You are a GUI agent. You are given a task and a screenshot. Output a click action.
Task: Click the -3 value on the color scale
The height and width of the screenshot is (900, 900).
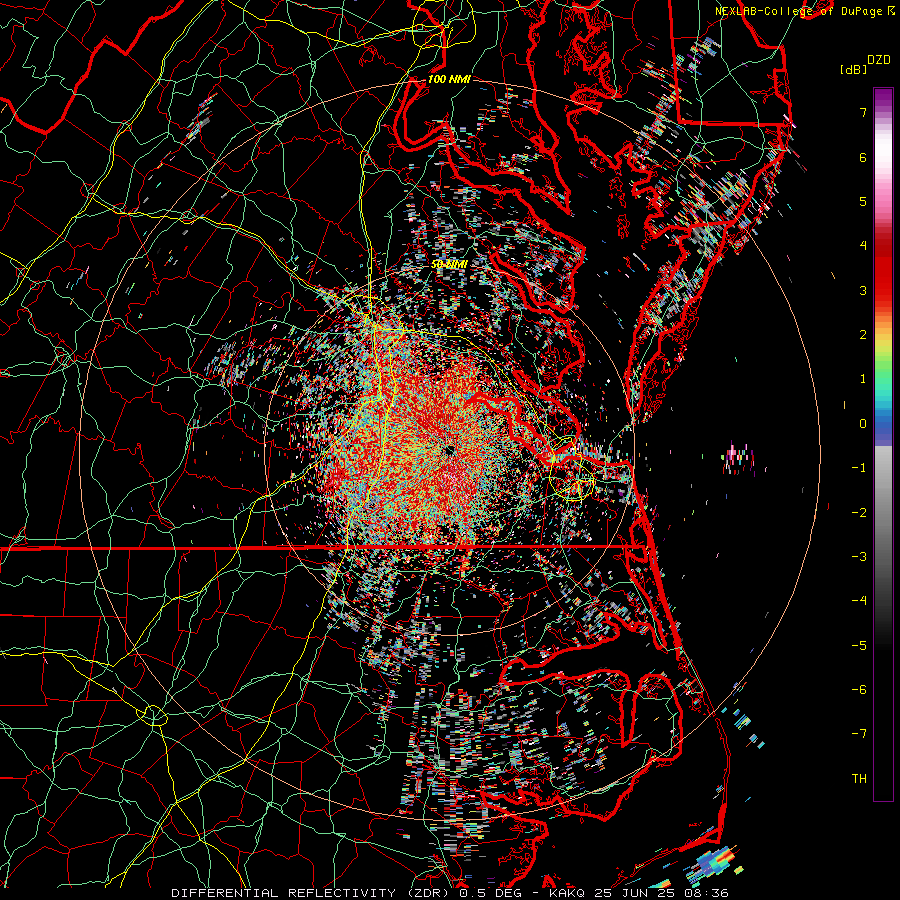click(859, 557)
